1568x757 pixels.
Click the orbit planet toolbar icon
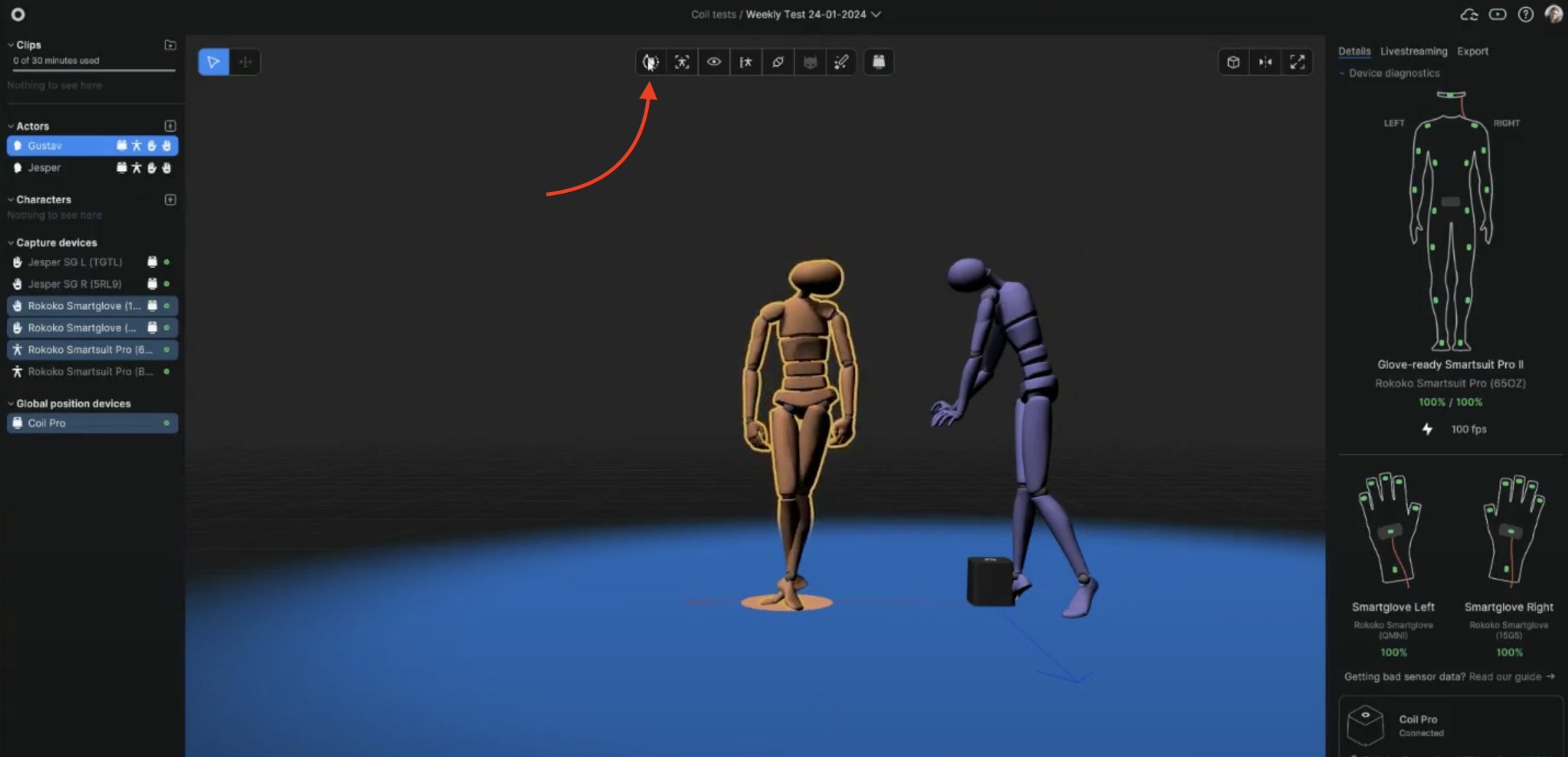777,62
